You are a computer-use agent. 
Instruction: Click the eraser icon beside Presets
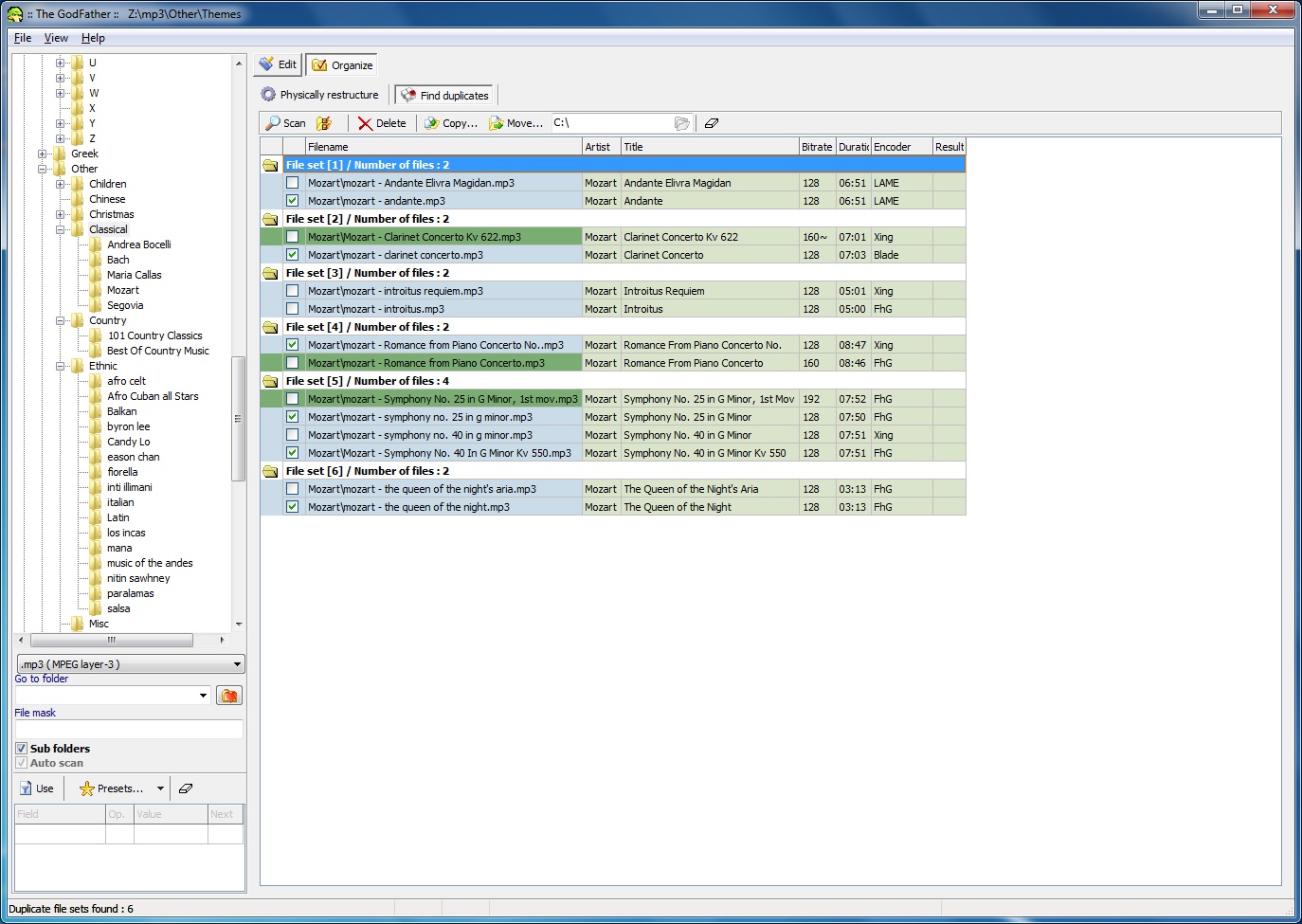point(186,788)
